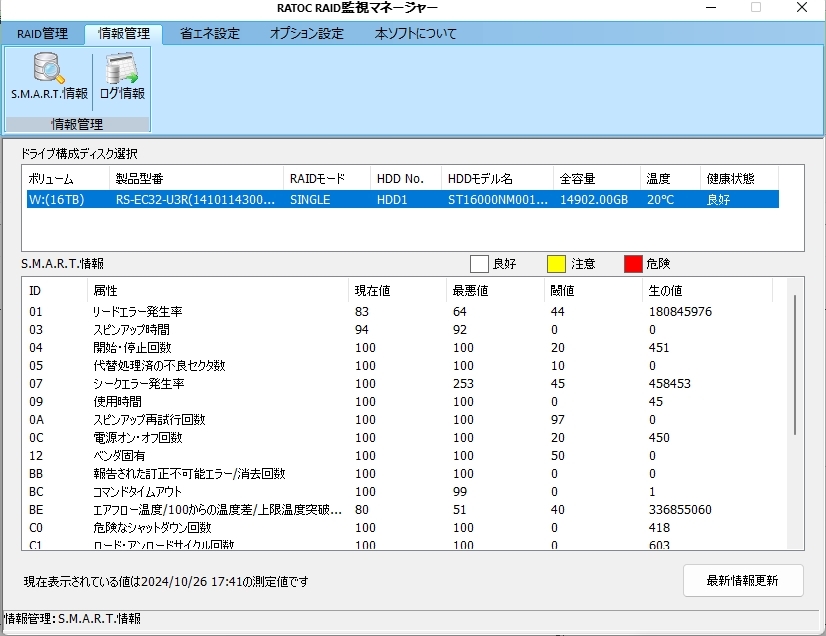Click the raw value 458453
Image resolution: width=826 pixels, height=636 pixels.
pyautogui.click(x=670, y=384)
